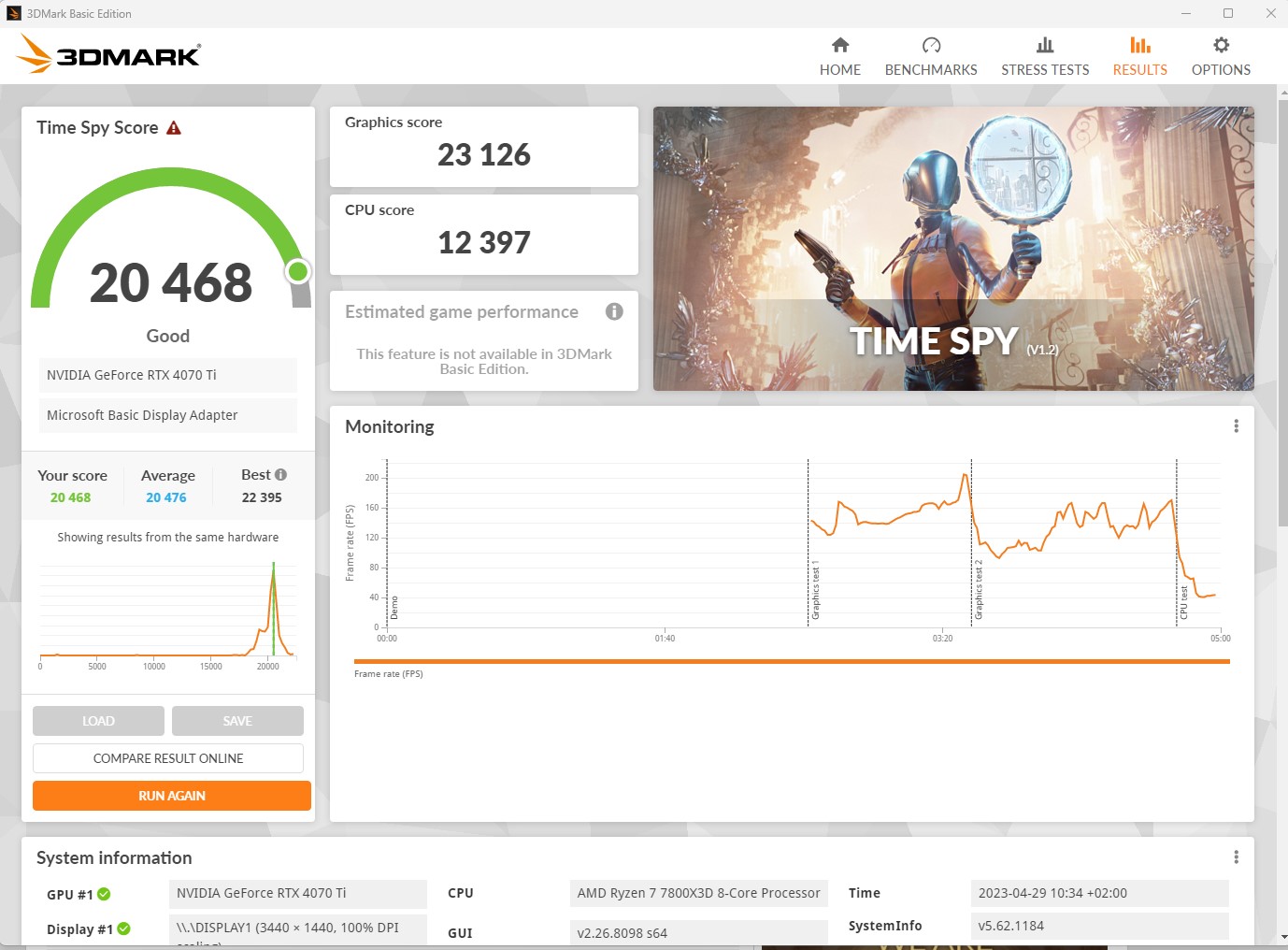Click the Good rating label
The width and height of the screenshot is (1288, 950).
pyautogui.click(x=168, y=336)
